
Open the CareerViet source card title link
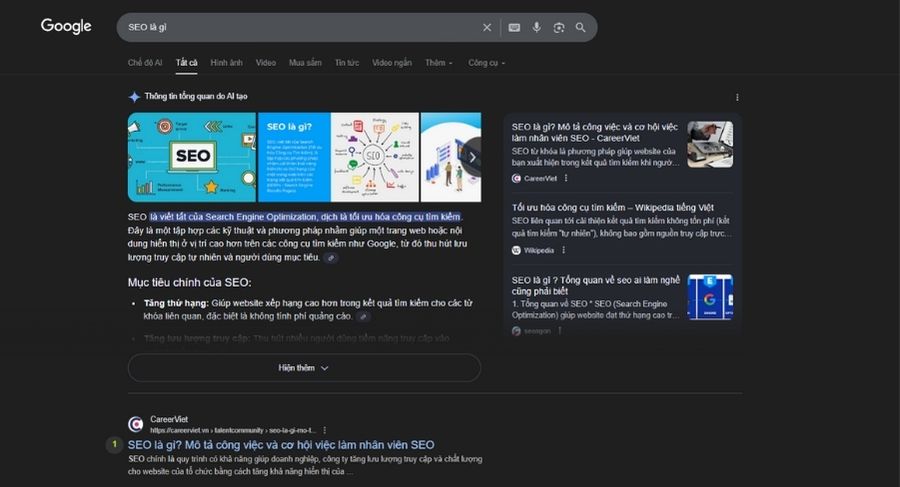595,132
